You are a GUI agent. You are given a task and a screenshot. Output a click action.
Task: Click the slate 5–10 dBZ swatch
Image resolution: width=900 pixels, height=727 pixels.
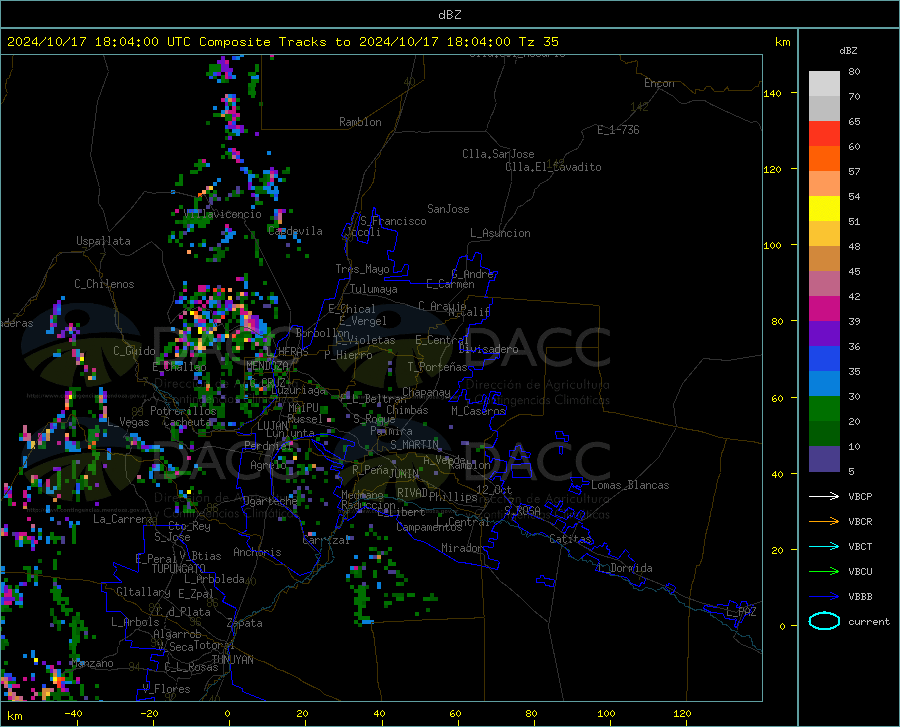pos(824,459)
